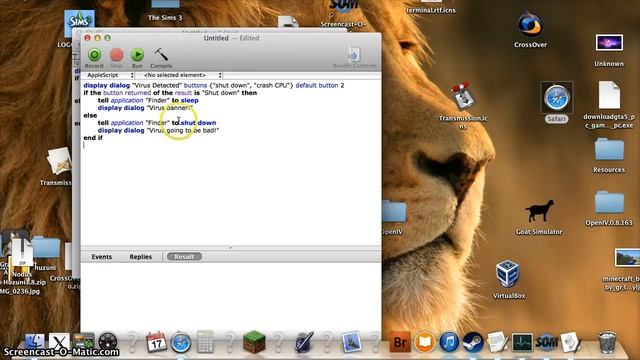Switch to the Replies tab

(141, 257)
